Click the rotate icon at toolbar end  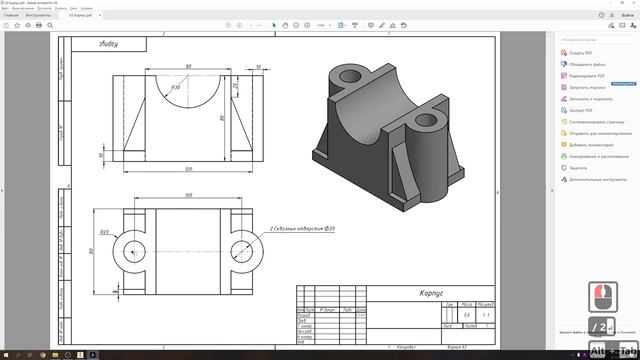[x=404, y=25]
